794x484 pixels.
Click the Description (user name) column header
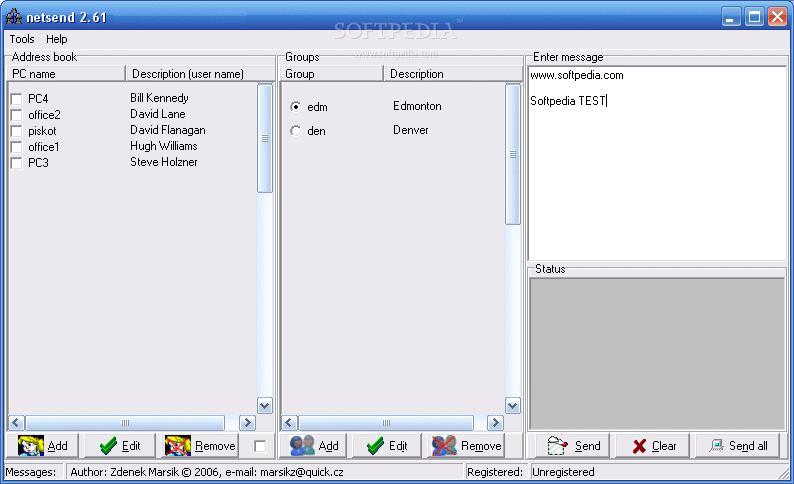(200, 74)
